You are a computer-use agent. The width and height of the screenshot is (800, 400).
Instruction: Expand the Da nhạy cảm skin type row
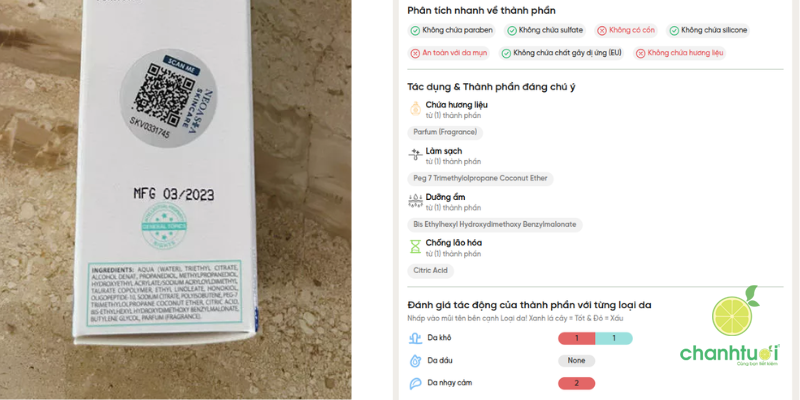click(502, 383)
